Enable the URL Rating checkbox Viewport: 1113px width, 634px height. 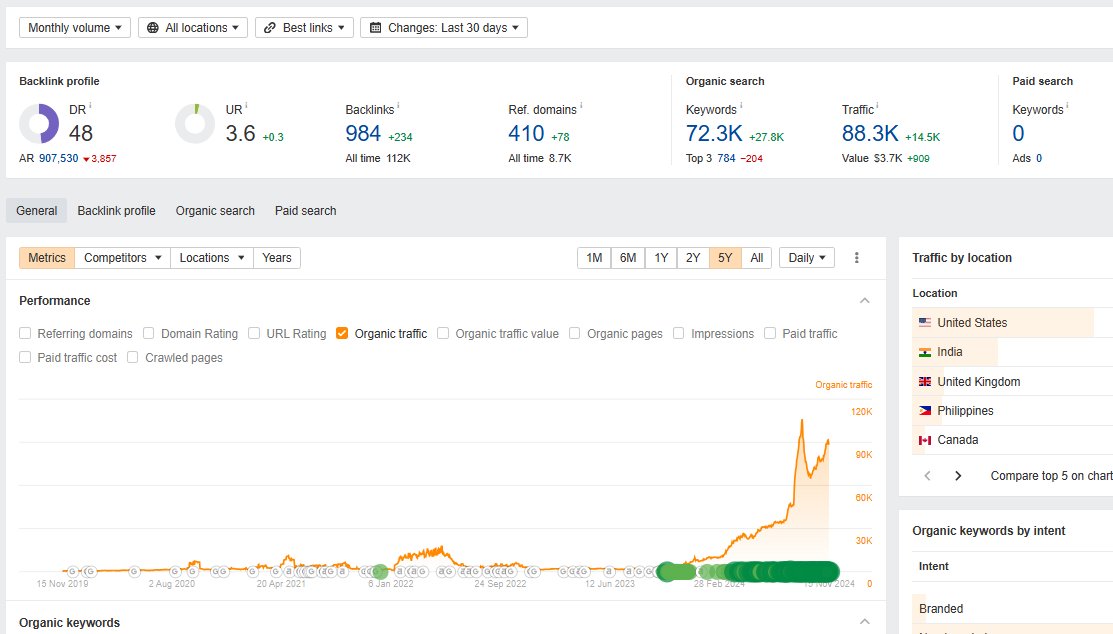[253, 333]
